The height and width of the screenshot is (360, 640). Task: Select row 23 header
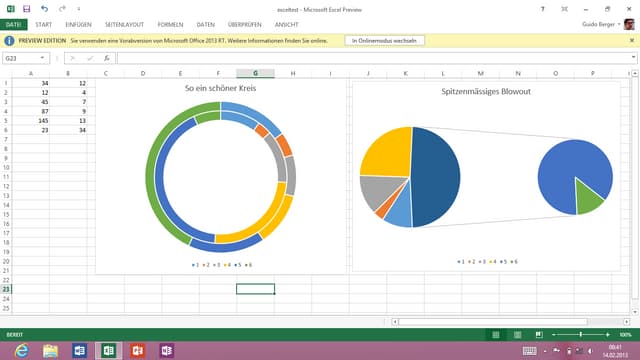pyautogui.click(x=6, y=289)
